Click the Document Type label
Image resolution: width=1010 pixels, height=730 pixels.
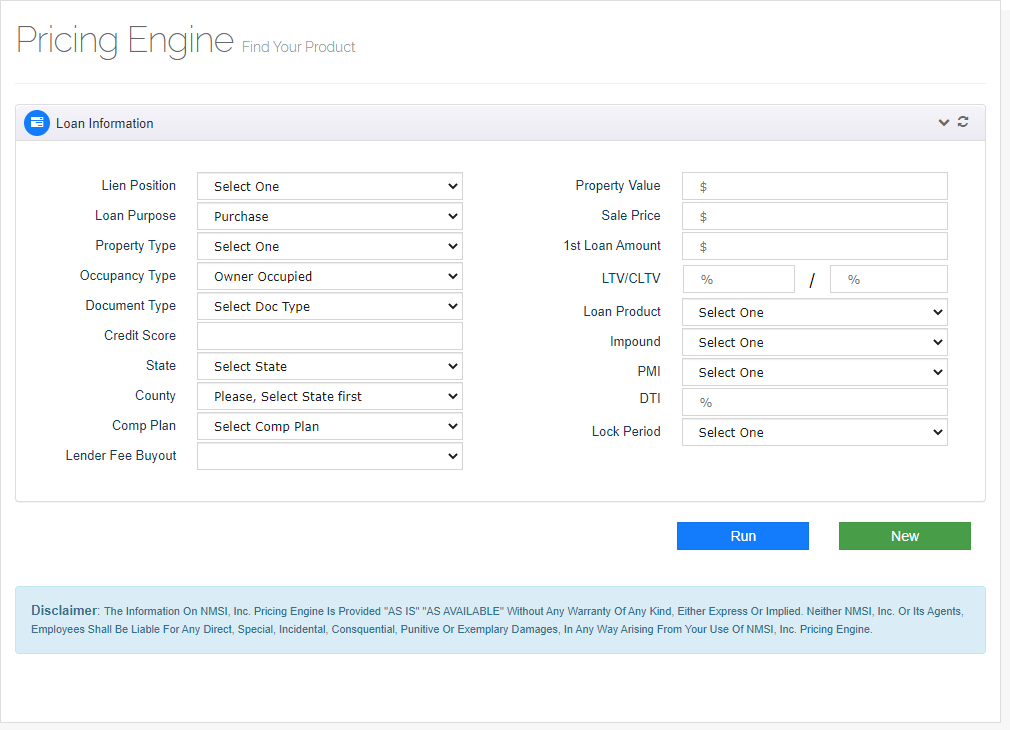point(131,306)
